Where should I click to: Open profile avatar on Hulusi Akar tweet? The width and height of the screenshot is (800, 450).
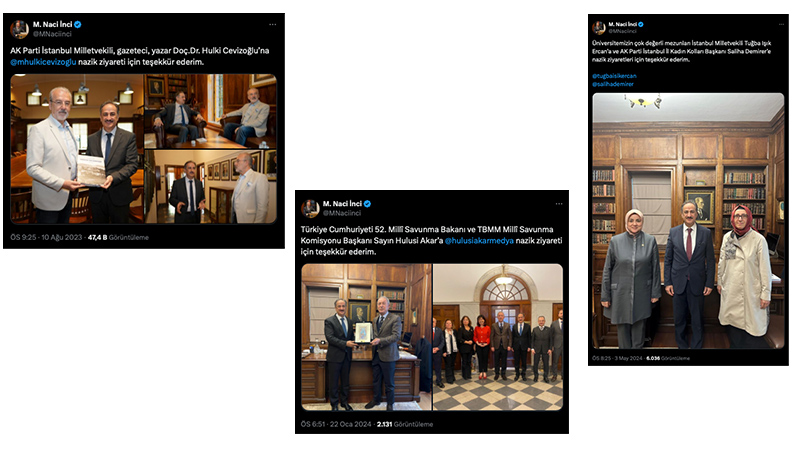point(310,208)
